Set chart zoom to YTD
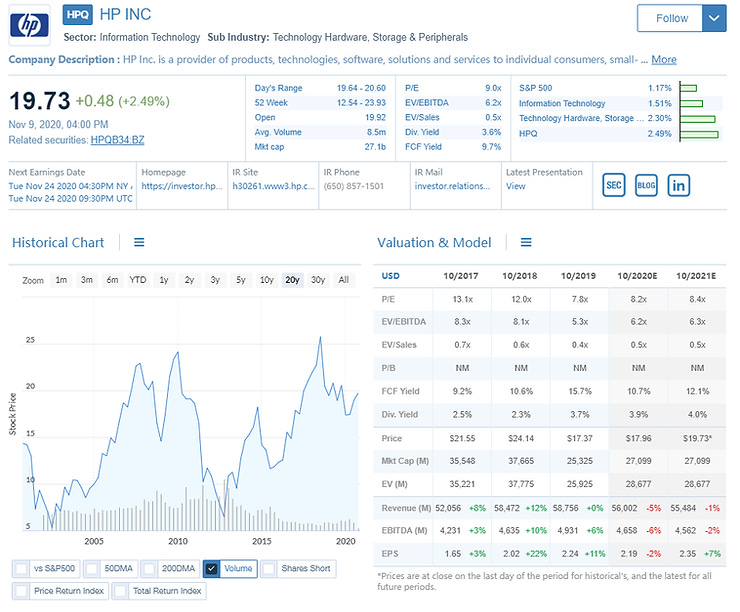740x612 pixels. tap(138, 280)
